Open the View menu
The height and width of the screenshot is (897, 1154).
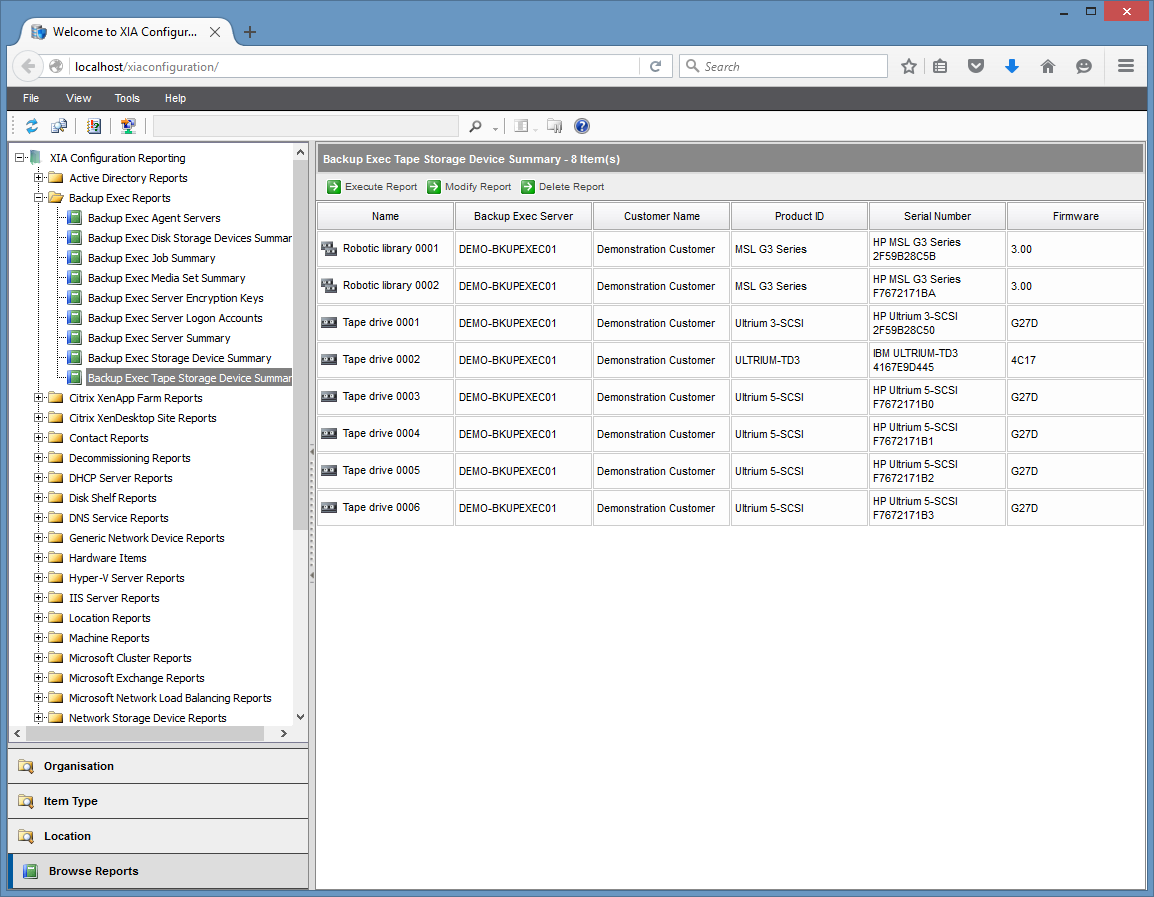point(78,98)
